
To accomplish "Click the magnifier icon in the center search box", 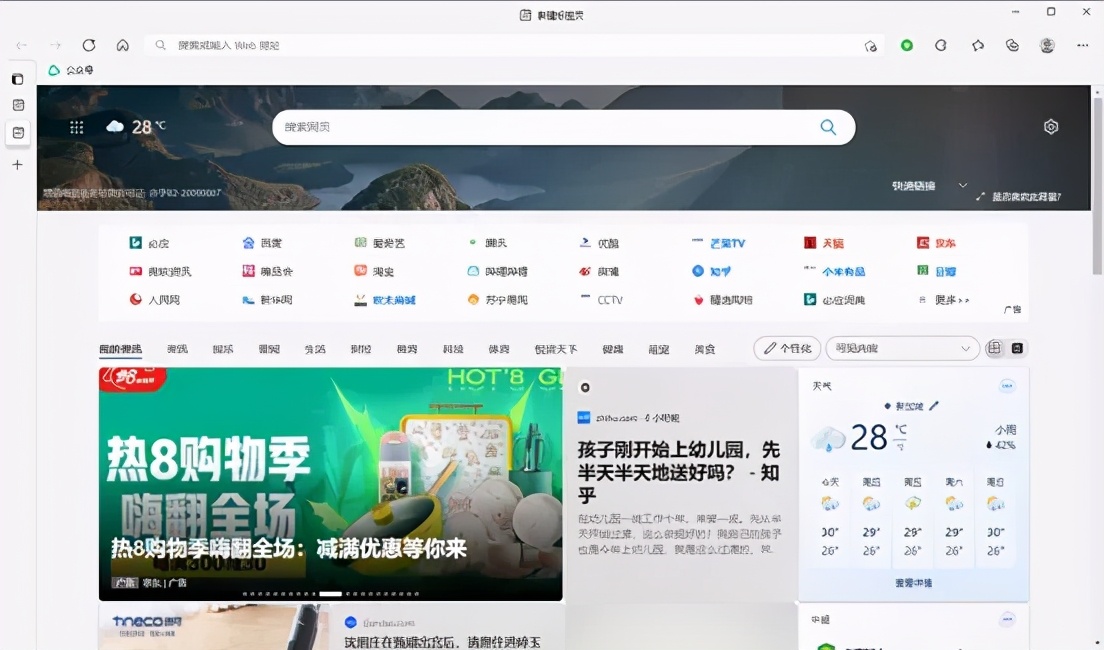I will pos(828,127).
